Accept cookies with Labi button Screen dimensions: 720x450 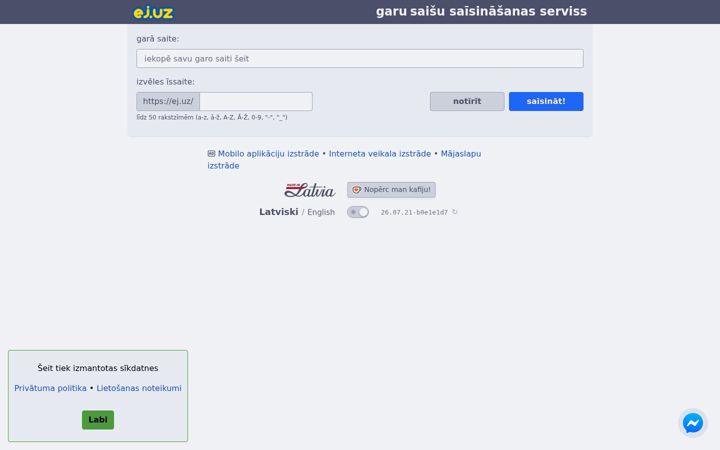point(98,420)
